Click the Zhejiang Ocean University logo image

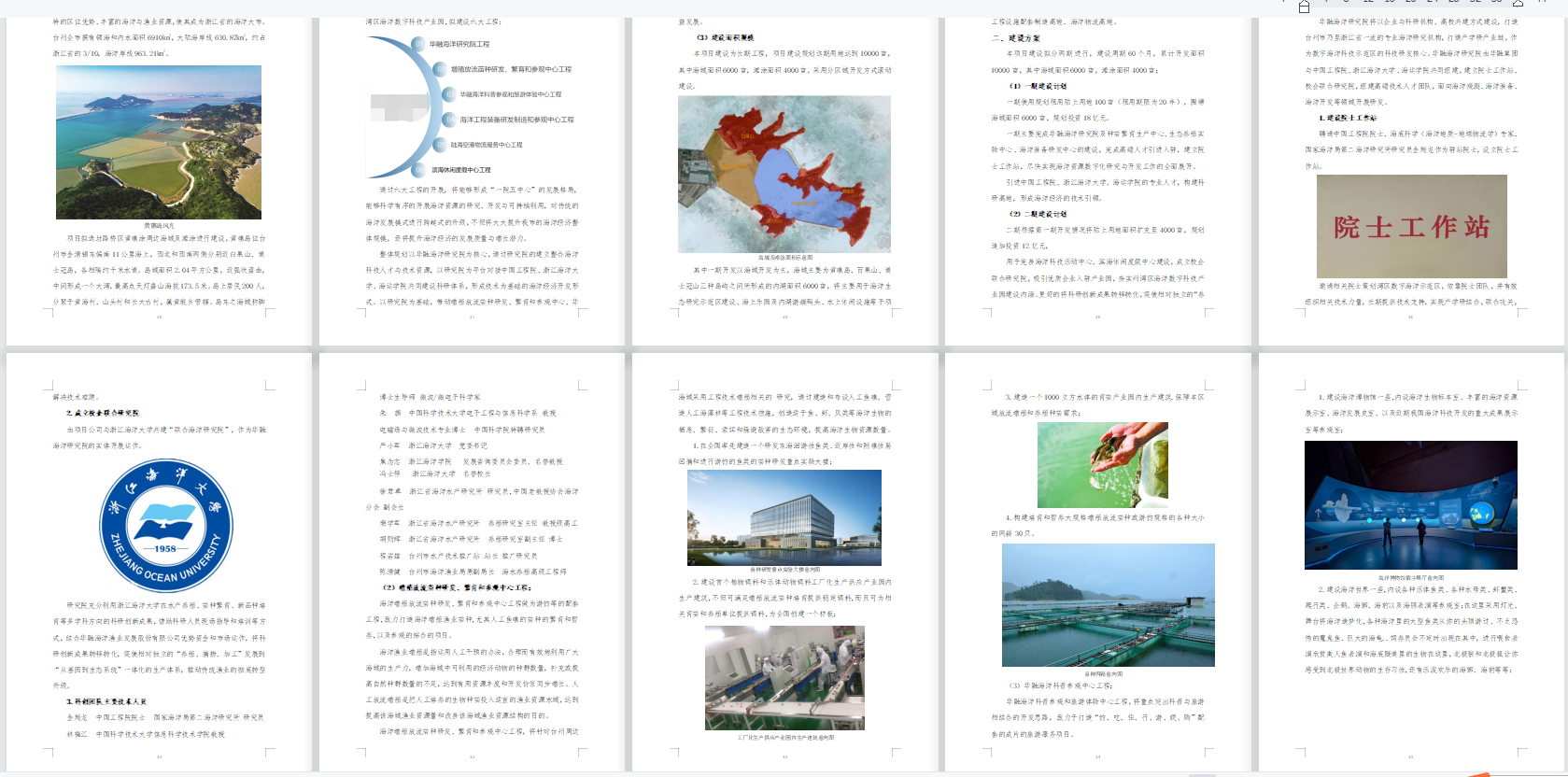point(166,527)
